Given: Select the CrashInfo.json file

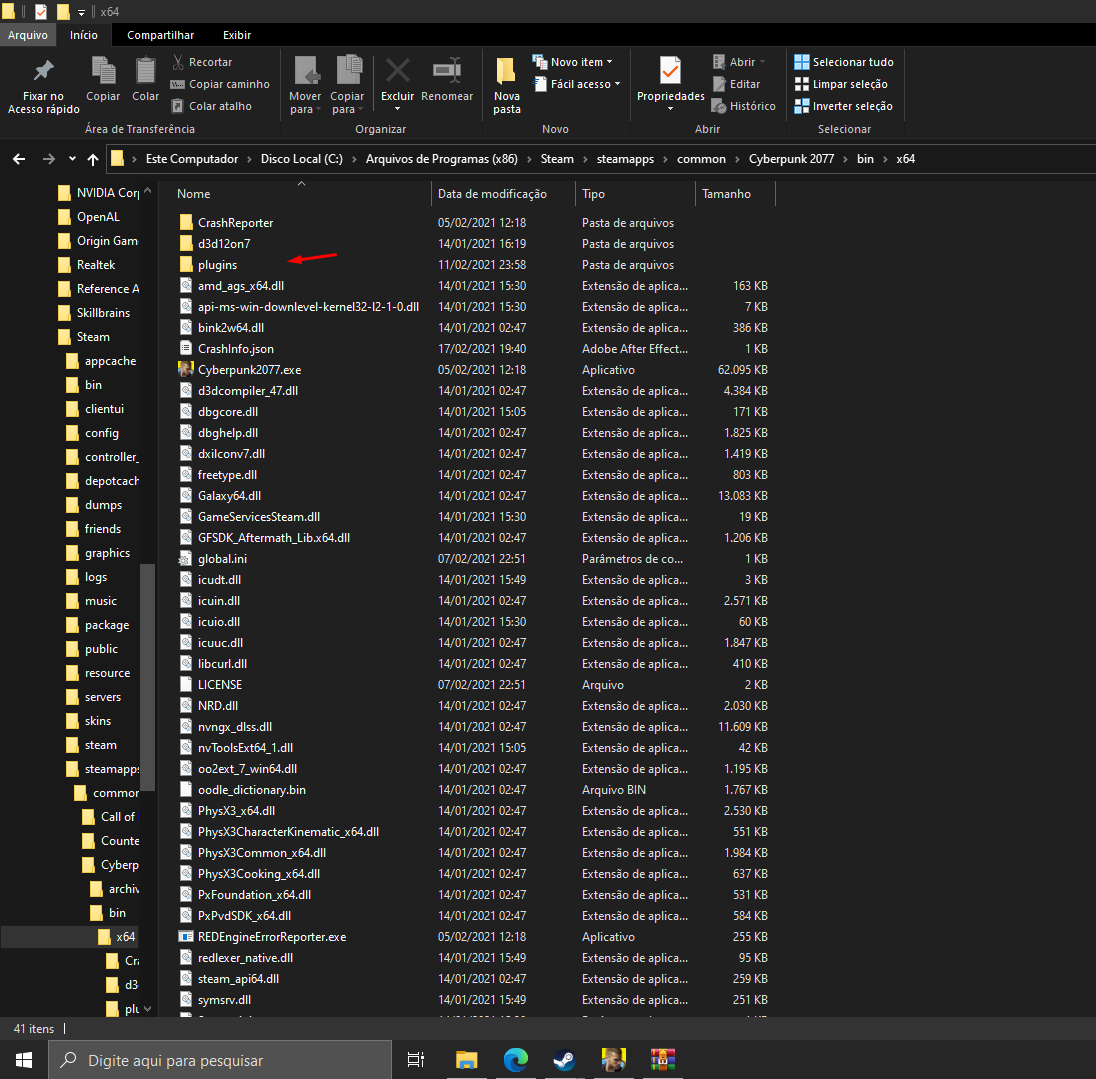Looking at the screenshot, I should point(236,349).
